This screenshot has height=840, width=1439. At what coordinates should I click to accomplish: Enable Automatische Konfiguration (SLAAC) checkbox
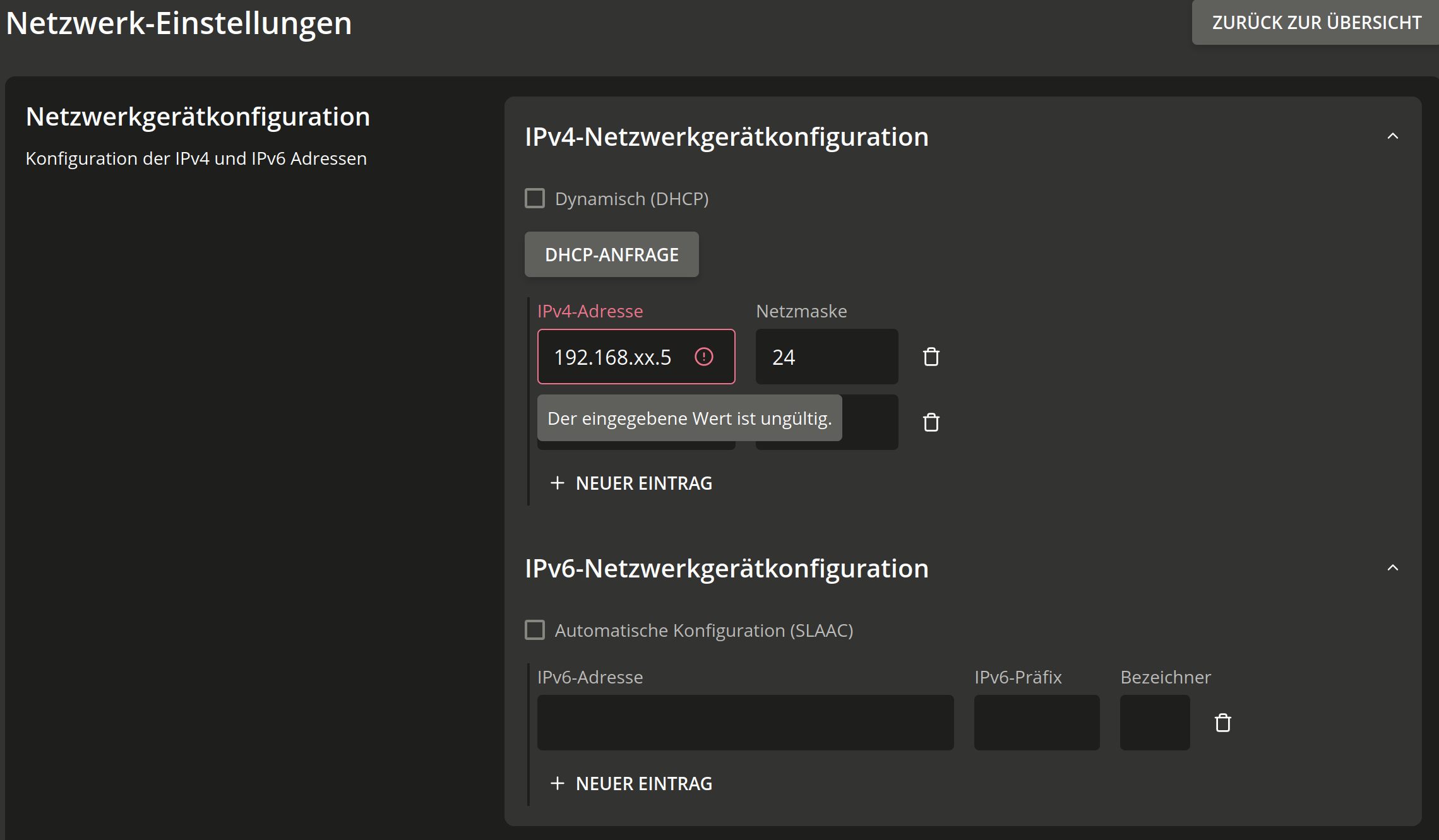coord(535,630)
